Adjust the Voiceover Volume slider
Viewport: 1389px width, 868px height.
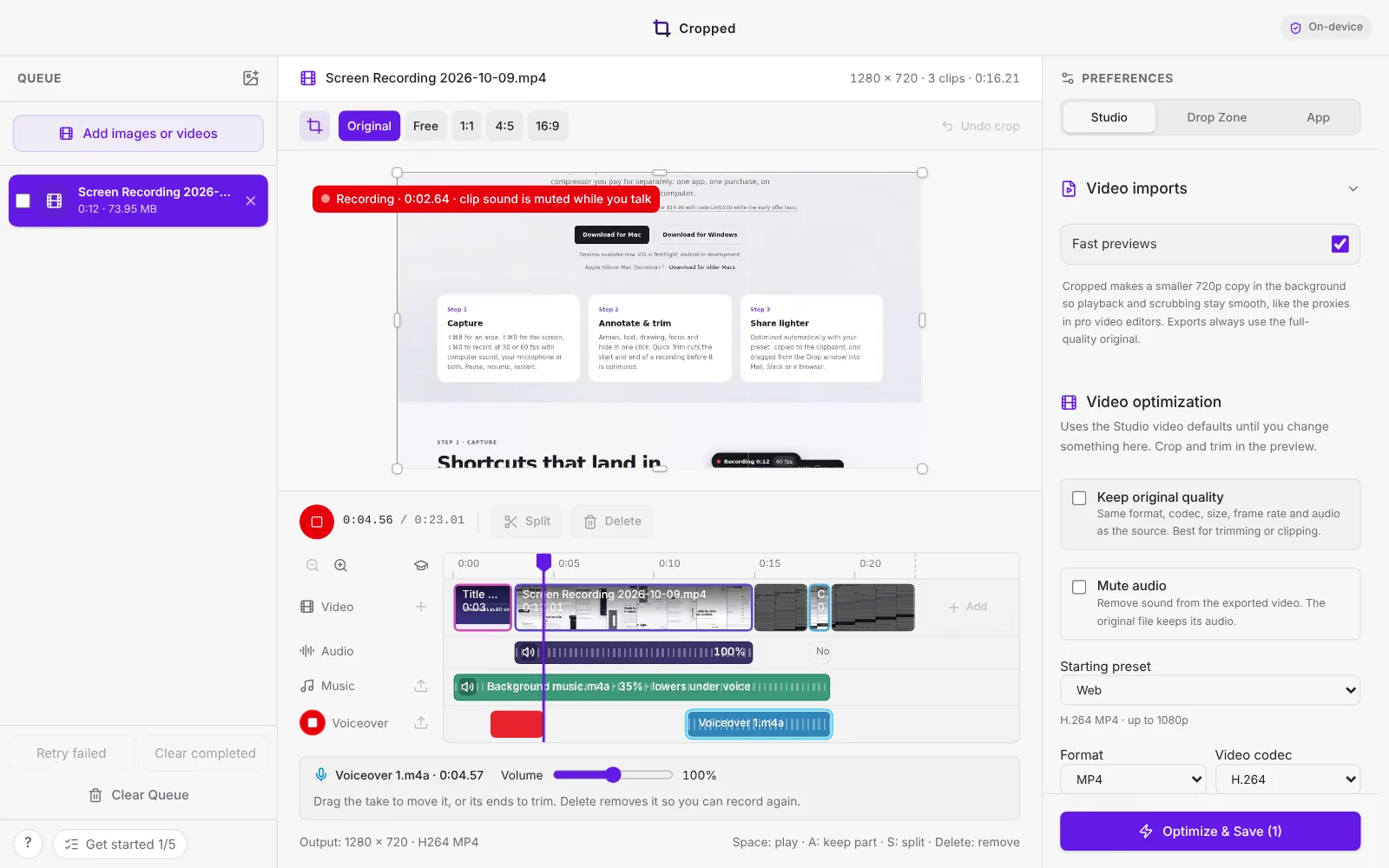(612, 775)
